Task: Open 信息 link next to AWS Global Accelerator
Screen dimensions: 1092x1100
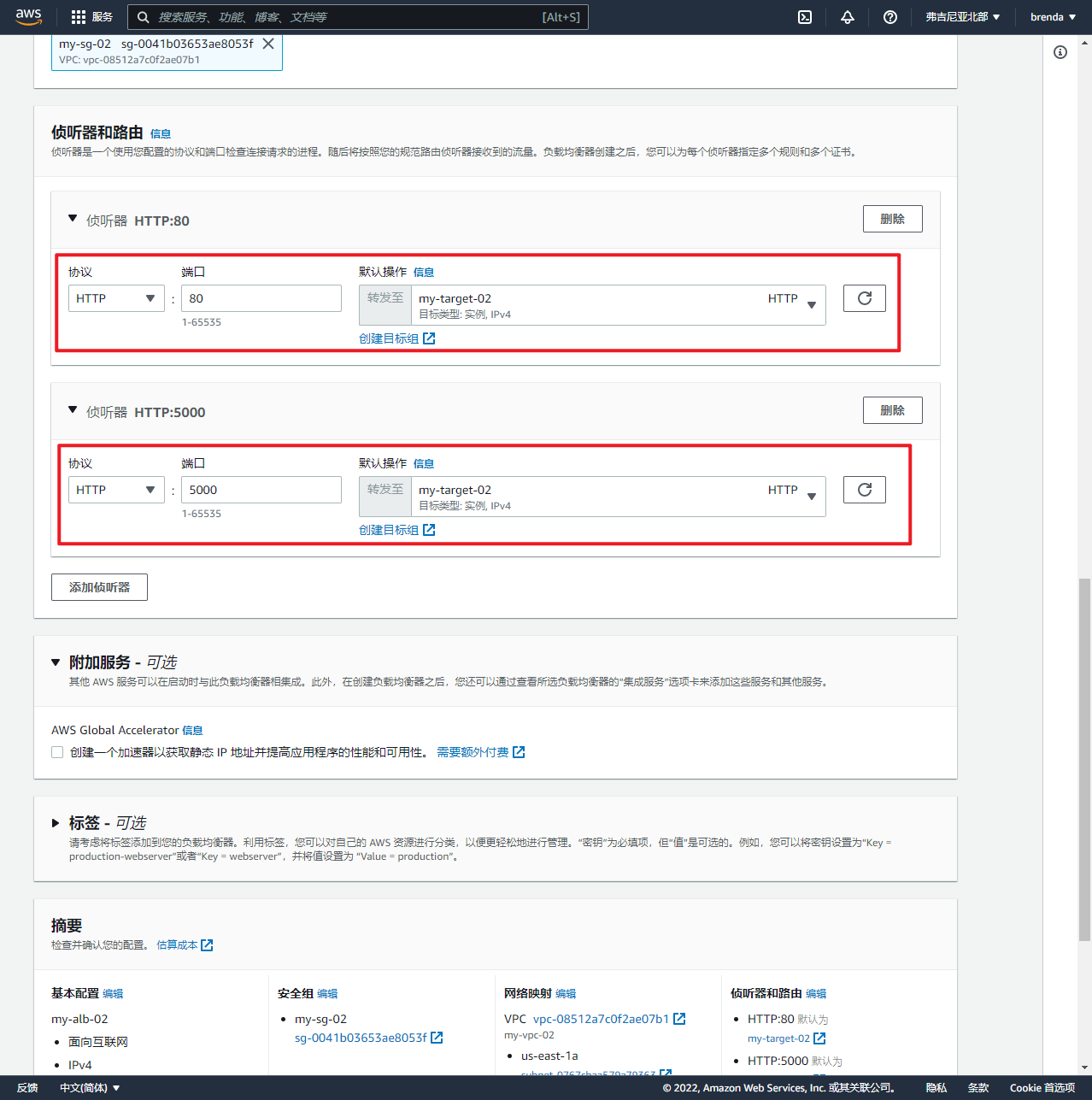Action: pos(192,730)
